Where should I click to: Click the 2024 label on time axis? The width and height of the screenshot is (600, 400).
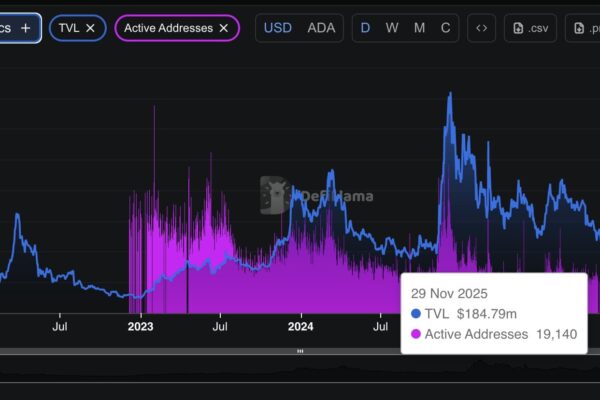click(300, 325)
